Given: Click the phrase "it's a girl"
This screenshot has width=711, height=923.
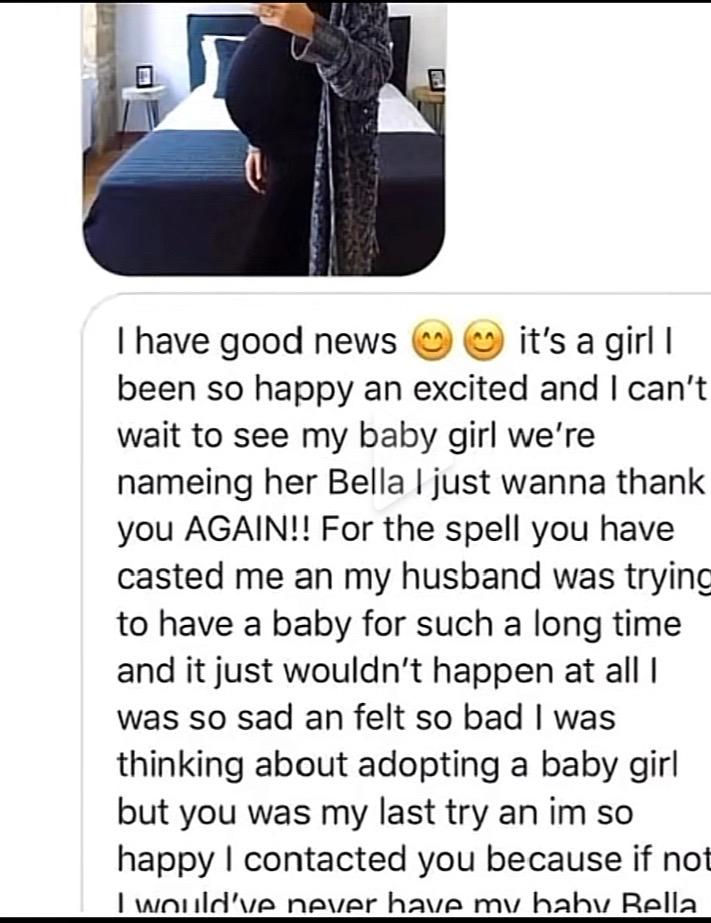Looking at the screenshot, I should (587, 342).
